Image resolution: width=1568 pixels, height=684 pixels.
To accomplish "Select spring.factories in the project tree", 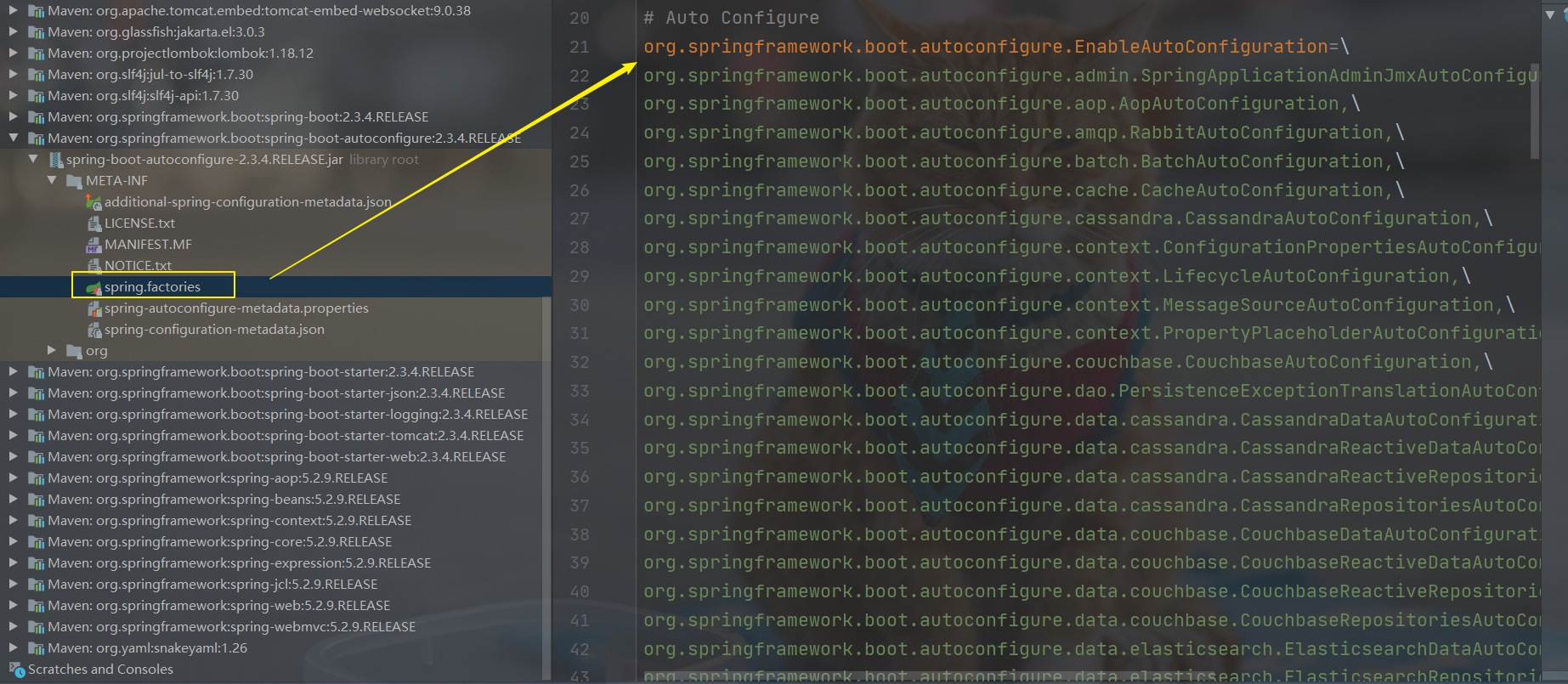I will pyautogui.click(x=152, y=287).
